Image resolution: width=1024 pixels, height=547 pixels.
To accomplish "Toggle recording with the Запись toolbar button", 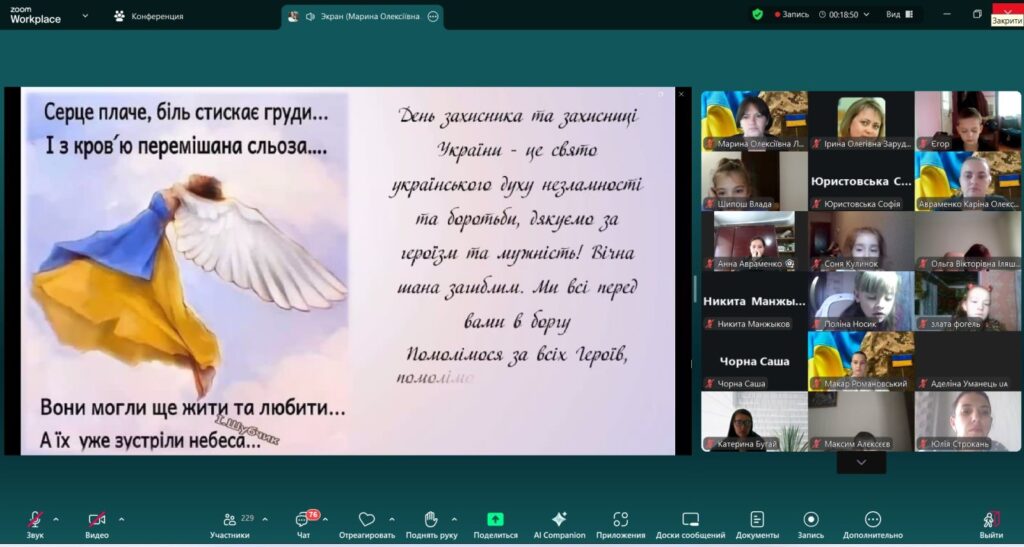I will (811, 520).
